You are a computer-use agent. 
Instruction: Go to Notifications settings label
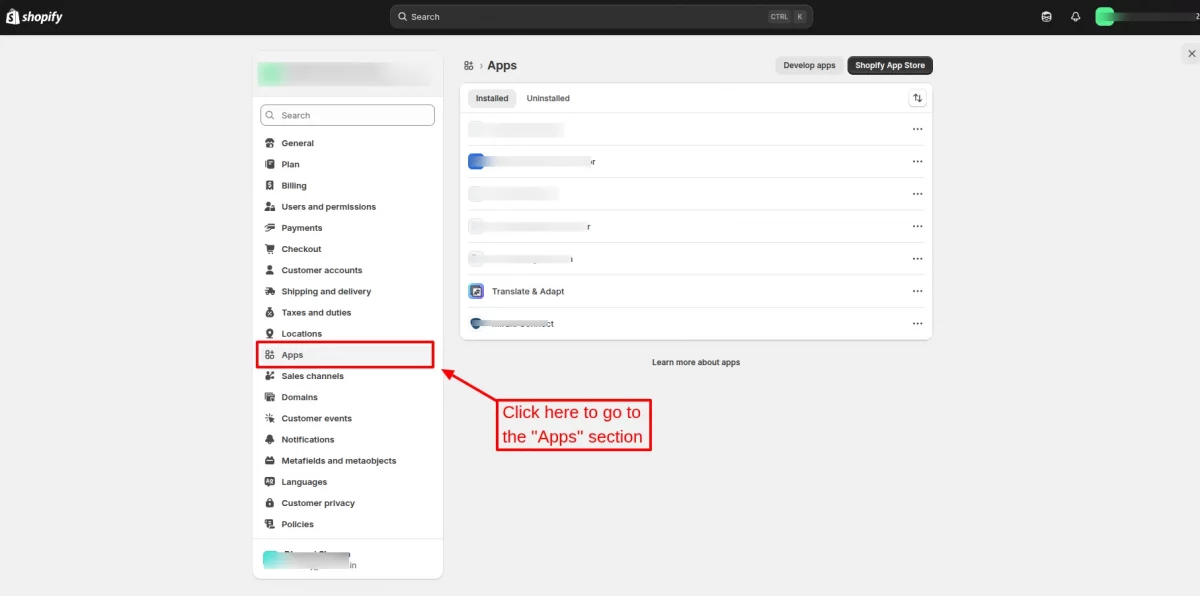pos(308,440)
